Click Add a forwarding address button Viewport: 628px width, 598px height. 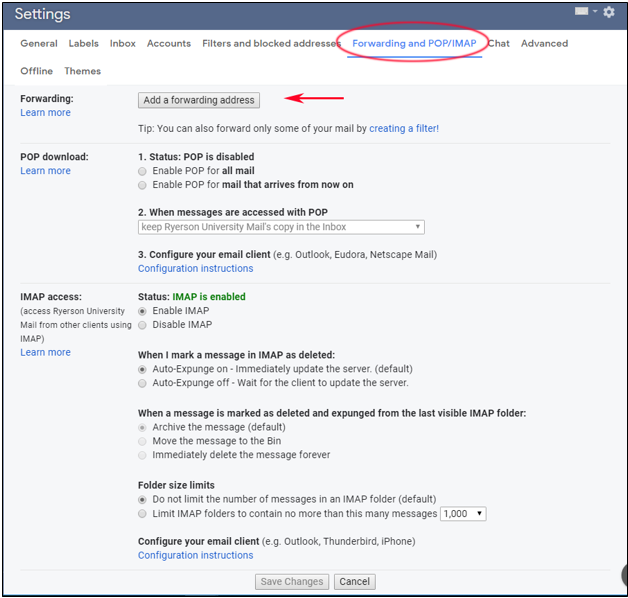tap(199, 100)
